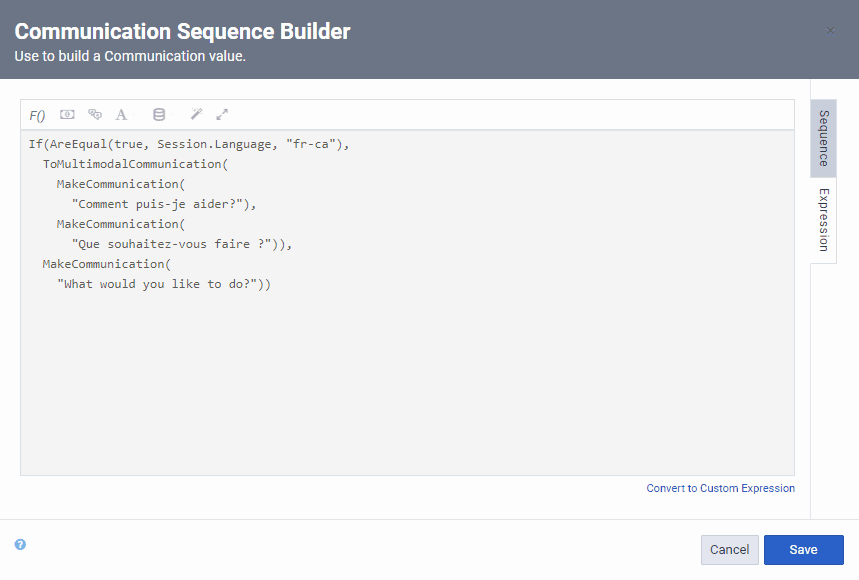Cancel the Communication Sequence Builder
The width and height of the screenshot is (859, 580).
(x=729, y=549)
